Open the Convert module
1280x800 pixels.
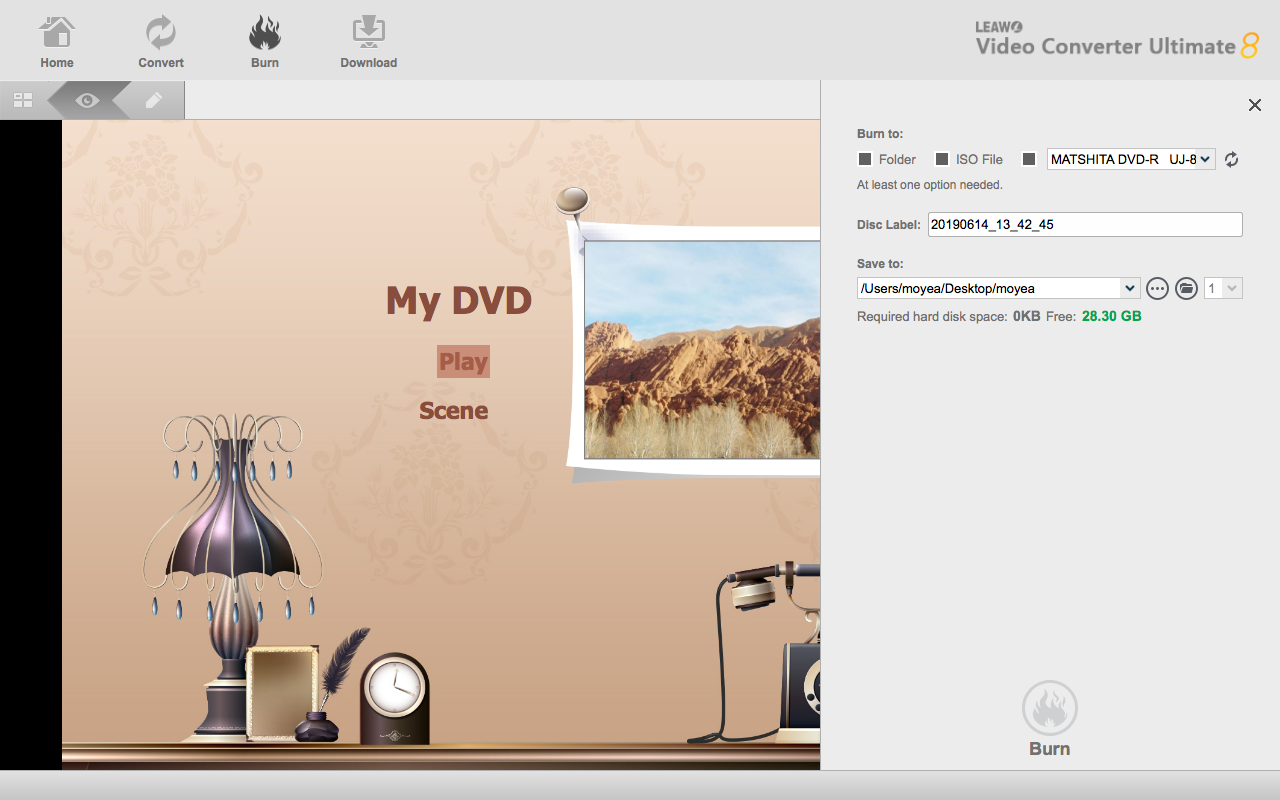(161, 34)
